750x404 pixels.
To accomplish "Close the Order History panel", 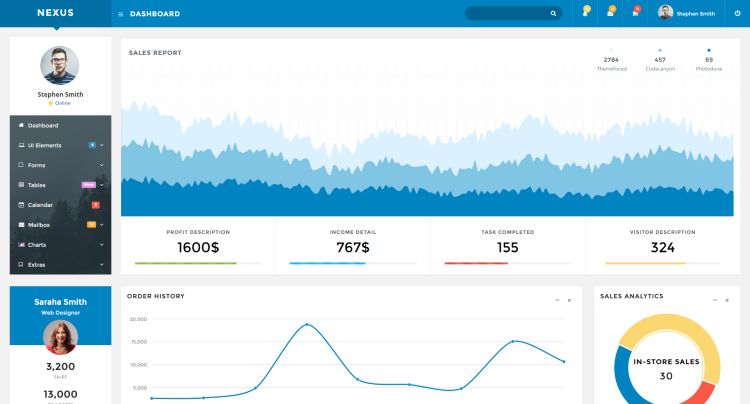I will point(569,300).
